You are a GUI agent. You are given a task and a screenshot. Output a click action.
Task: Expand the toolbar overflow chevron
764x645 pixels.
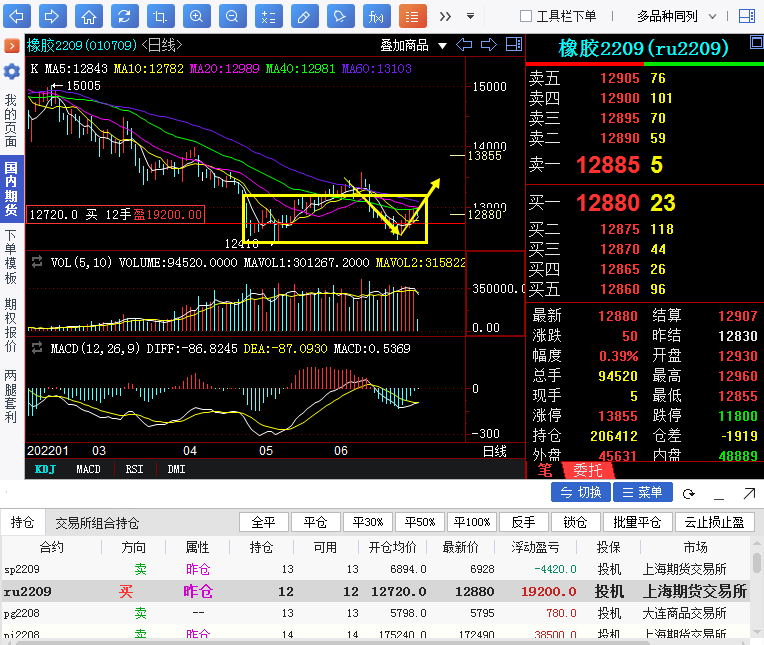point(445,16)
